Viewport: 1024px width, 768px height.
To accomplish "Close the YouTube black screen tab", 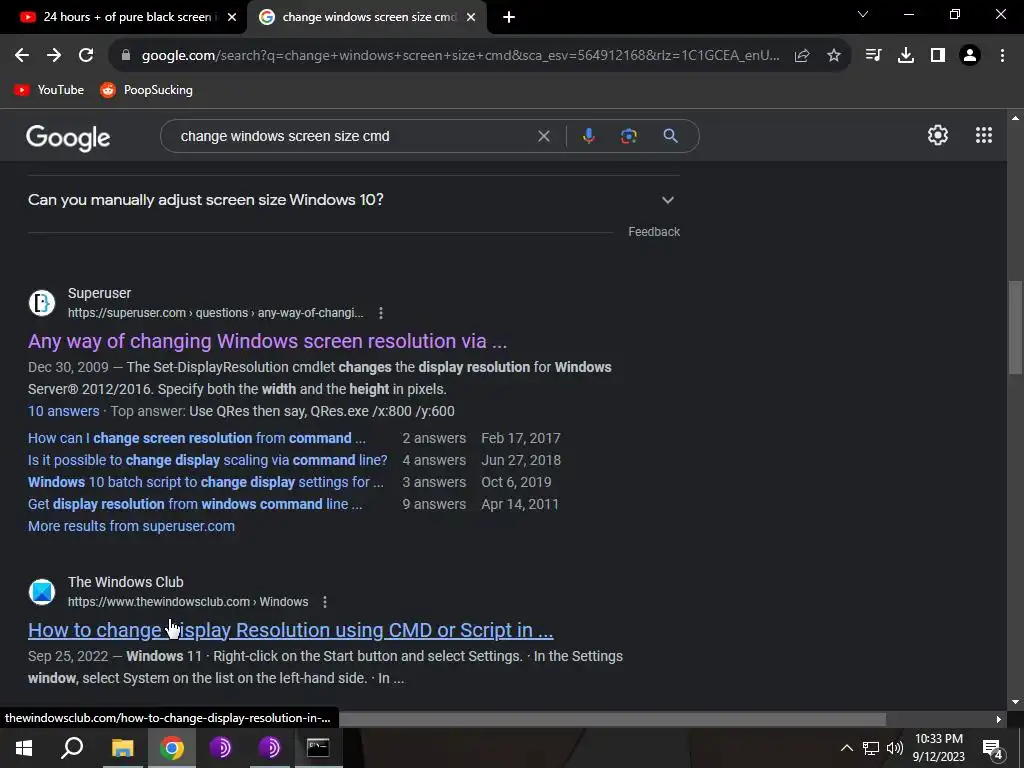I will tap(232, 18).
